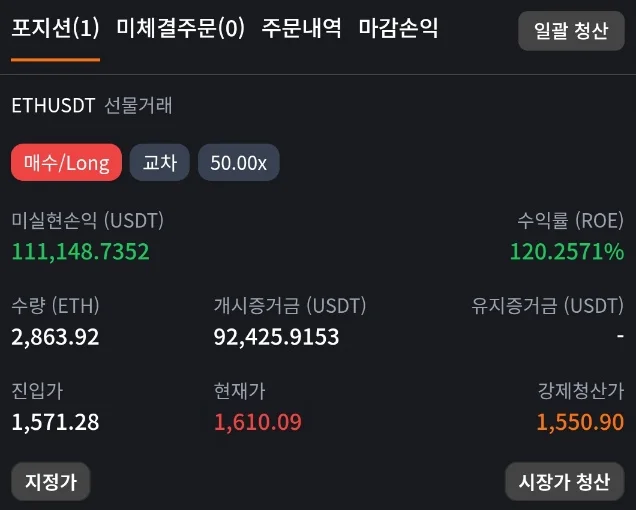Click the 강제청산가 price 1,550.90
The height and width of the screenshot is (510, 636).
click(580, 422)
